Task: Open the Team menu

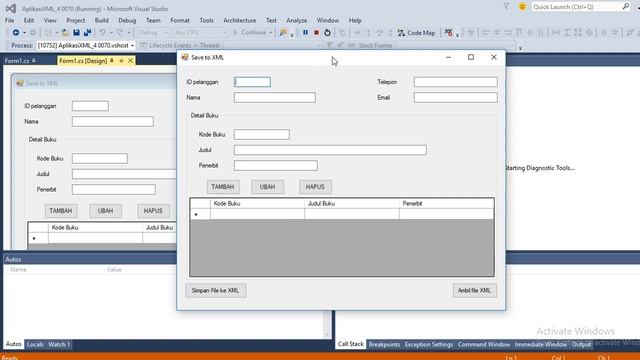Action: click(x=153, y=20)
